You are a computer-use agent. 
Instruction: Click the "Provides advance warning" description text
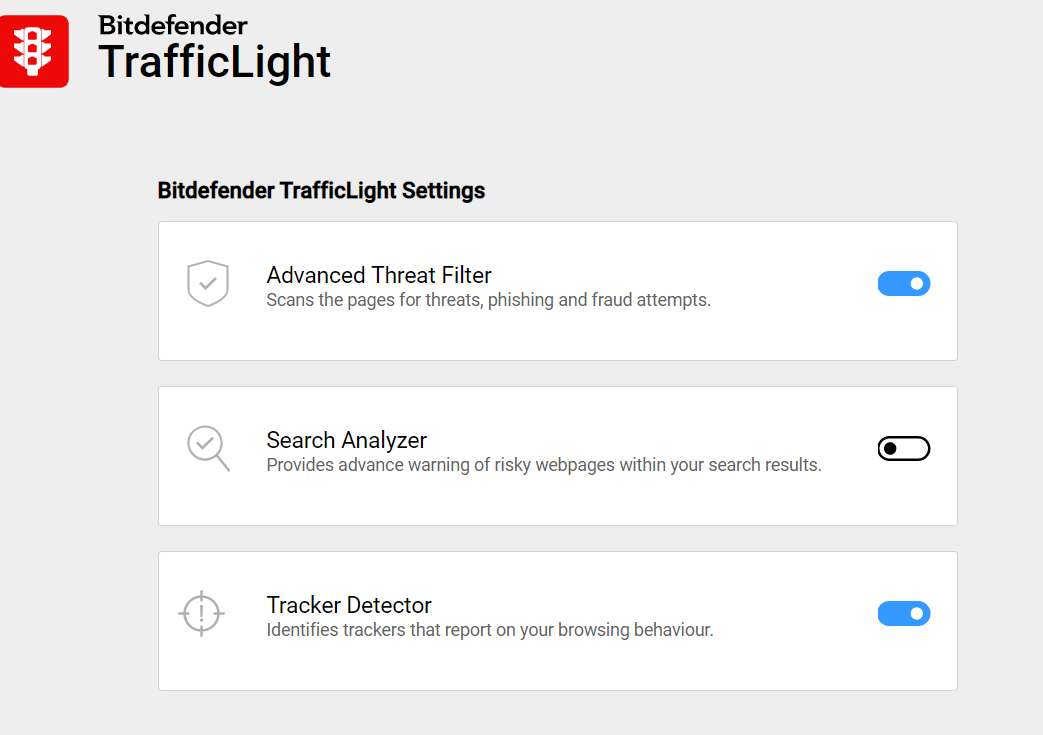tap(543, 465)
